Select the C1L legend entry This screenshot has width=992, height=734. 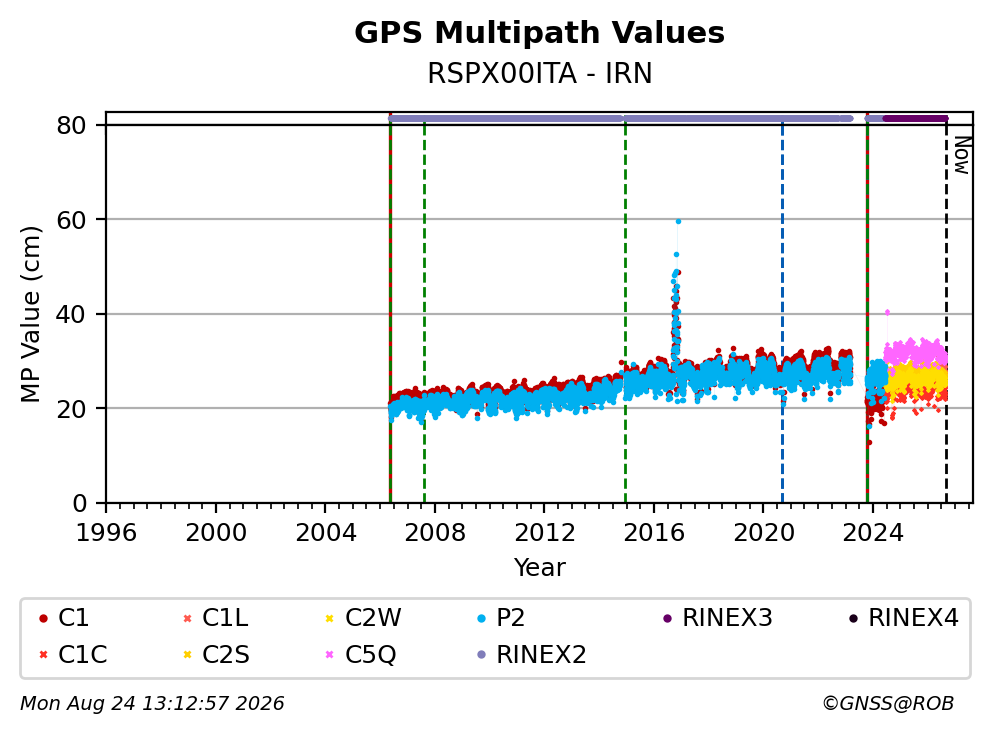[x=215, y=618]
